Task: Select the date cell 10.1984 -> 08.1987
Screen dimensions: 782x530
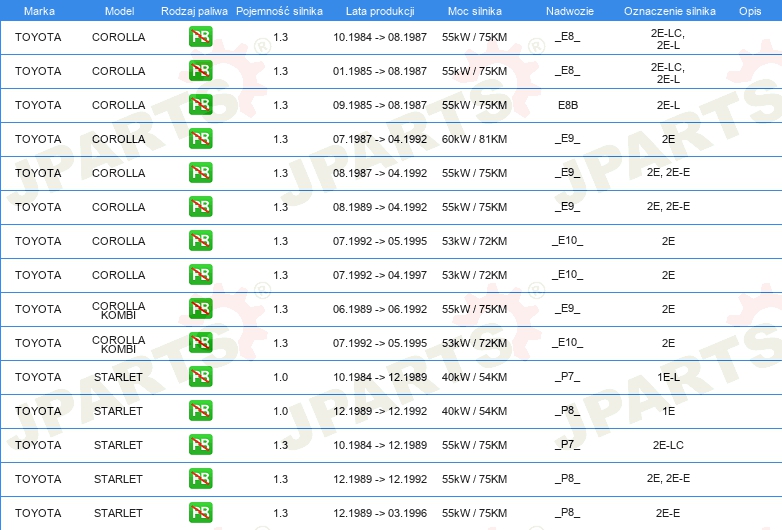Action: [x=380, y=37]
